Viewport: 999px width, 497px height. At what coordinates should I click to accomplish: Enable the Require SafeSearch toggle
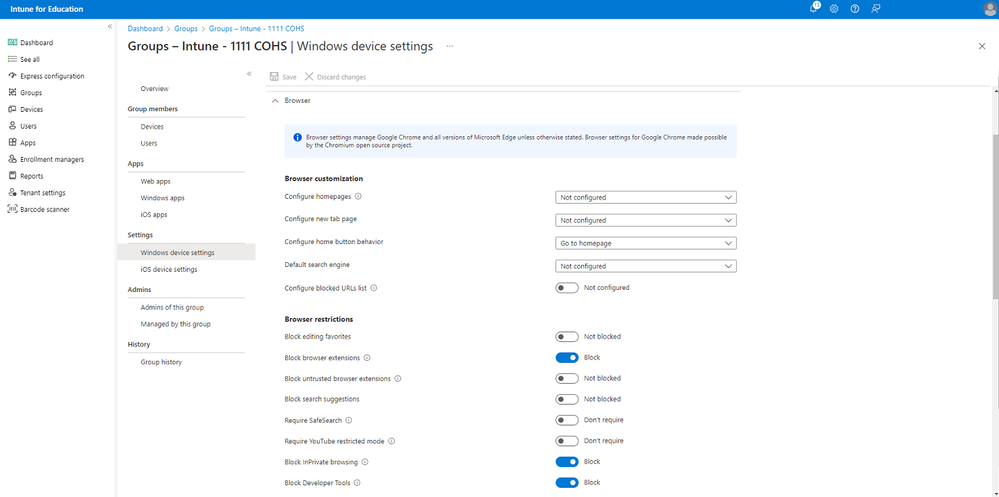[x=567, y=420]
